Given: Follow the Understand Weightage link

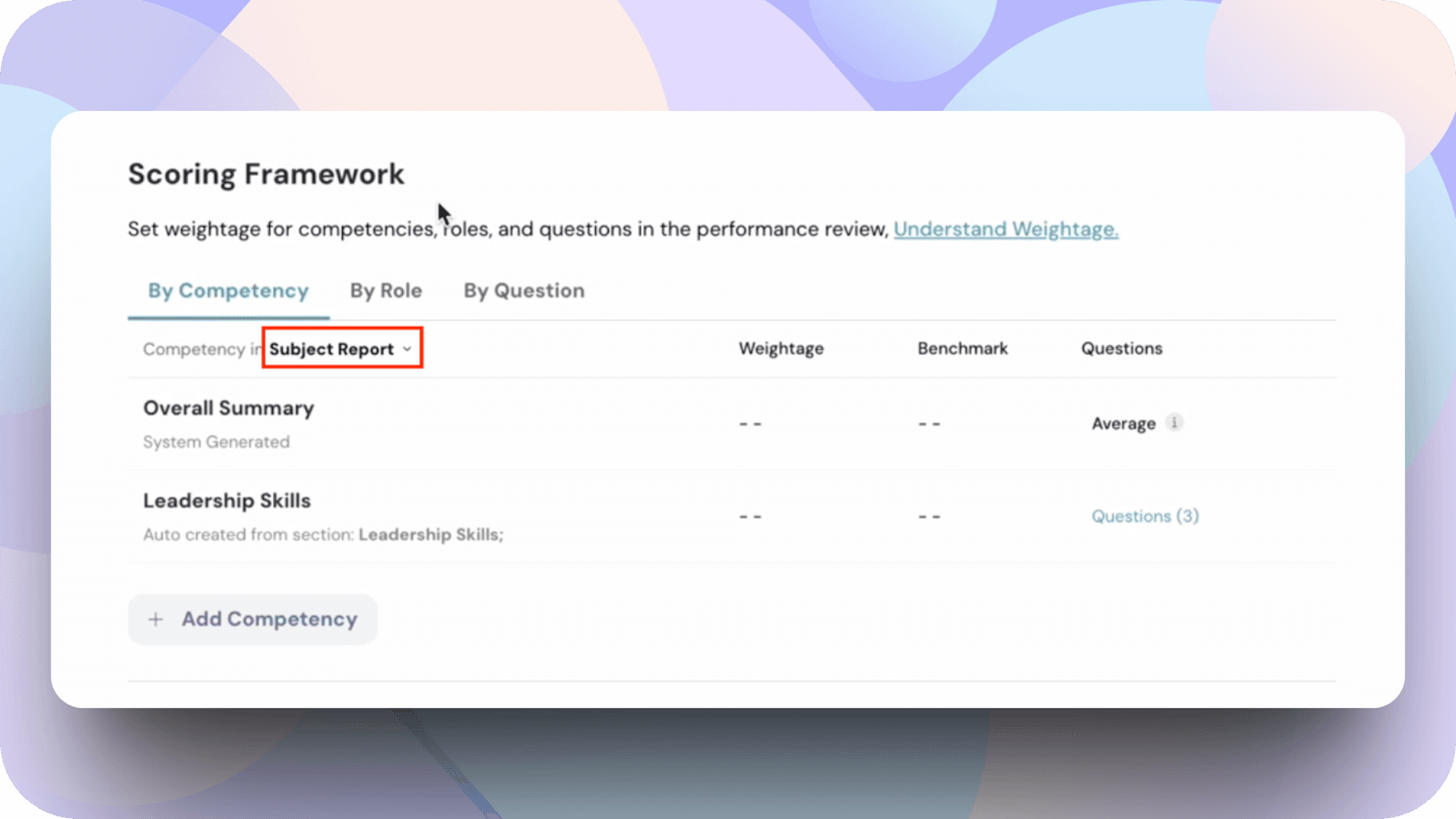Looking at the screenshot, I should tap(1006, 229).
